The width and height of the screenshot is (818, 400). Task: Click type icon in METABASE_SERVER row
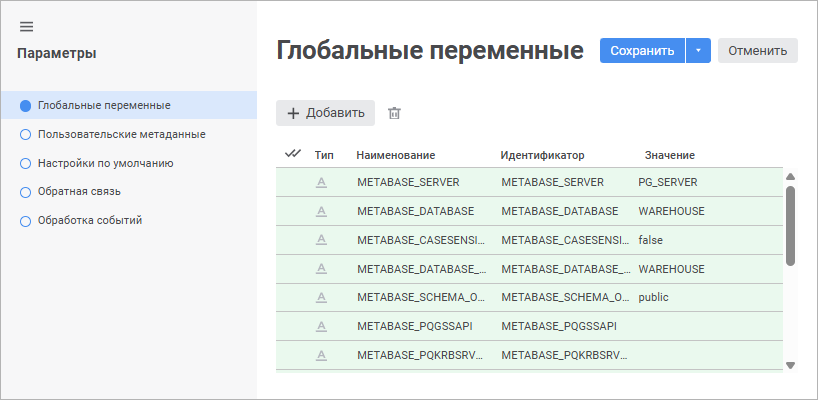(x=321, y=183)
